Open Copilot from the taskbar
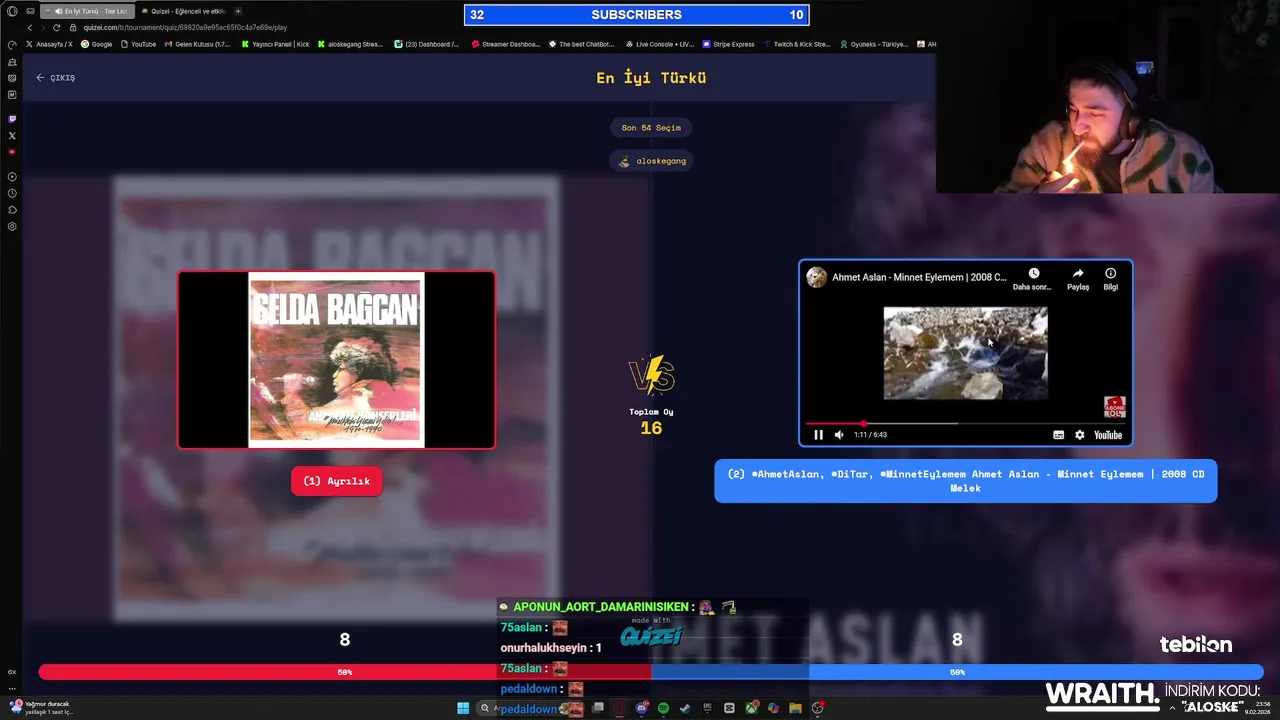The height and width of the screenshot is (720, 1280). pos(773,708)
